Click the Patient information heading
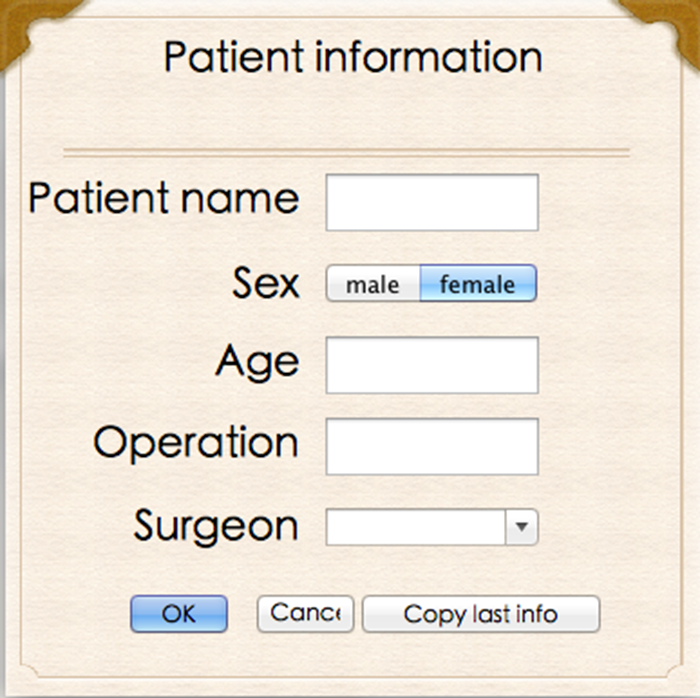Screen dimensions: 700x698 coord(353,57)
